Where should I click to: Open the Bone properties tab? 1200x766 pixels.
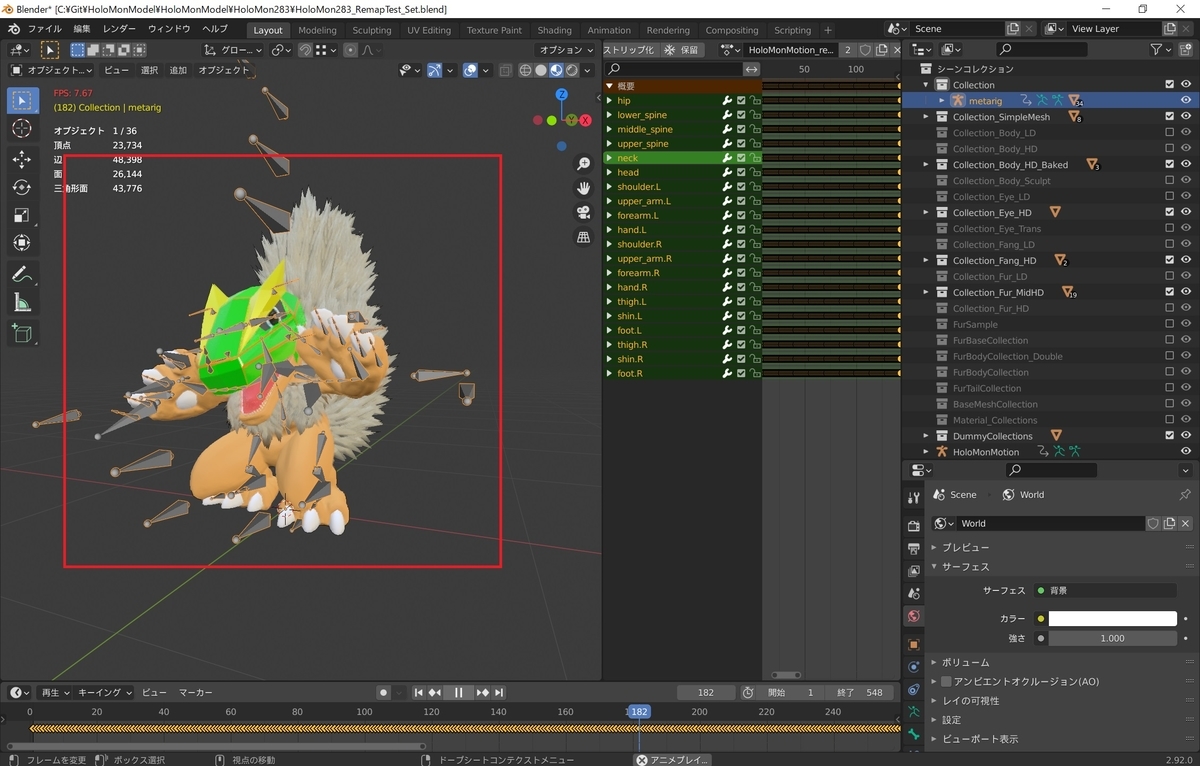[913, 735]
